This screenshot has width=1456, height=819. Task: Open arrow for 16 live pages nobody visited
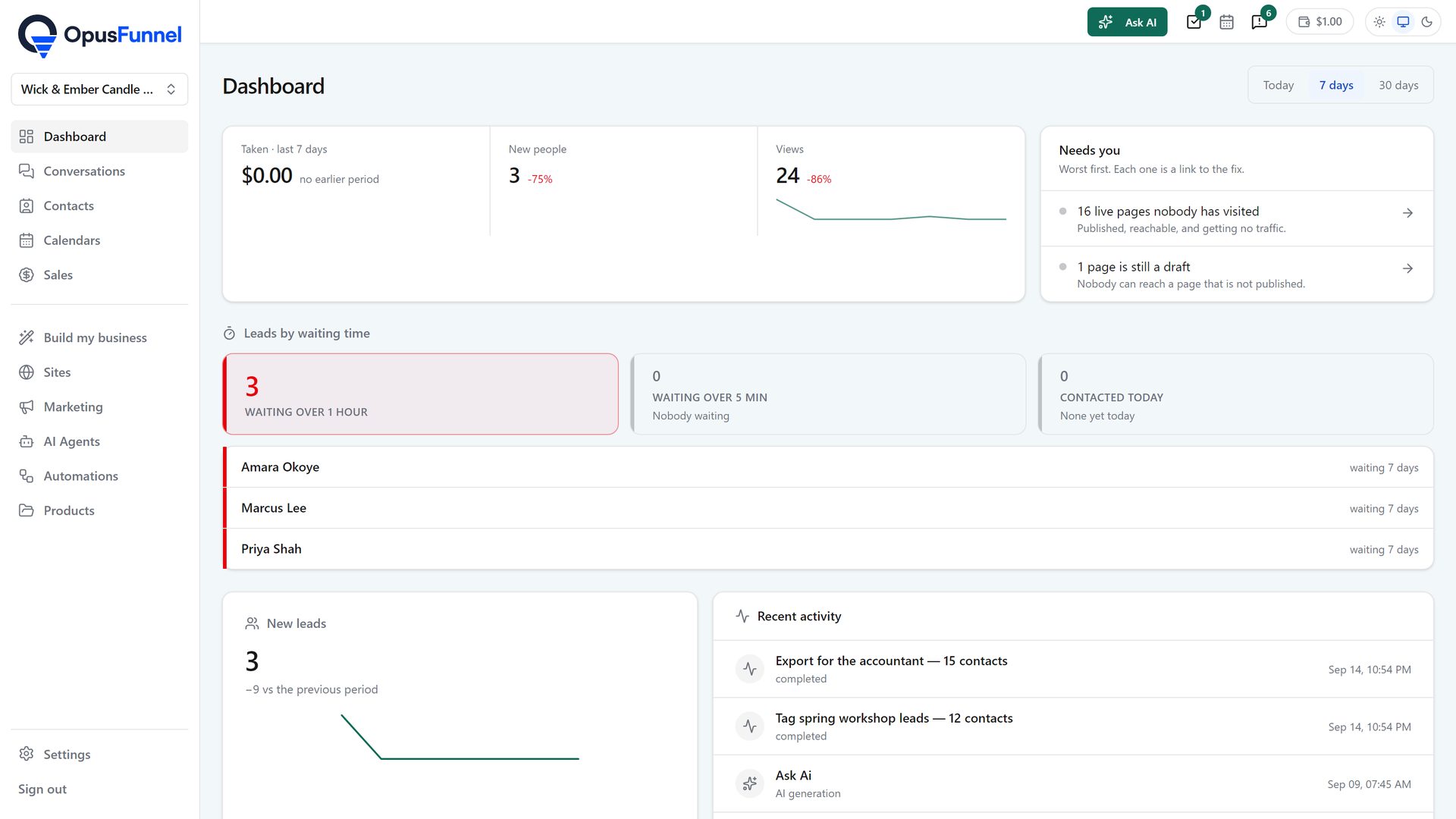coord(1407,213)
